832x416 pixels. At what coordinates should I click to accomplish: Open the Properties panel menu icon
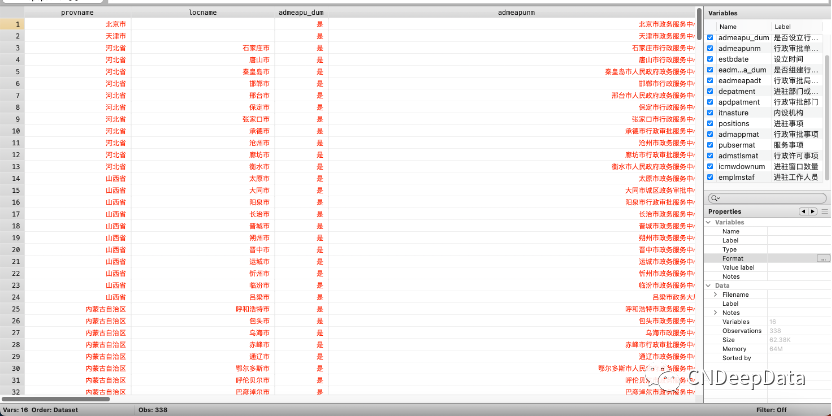tap(825, 211)
